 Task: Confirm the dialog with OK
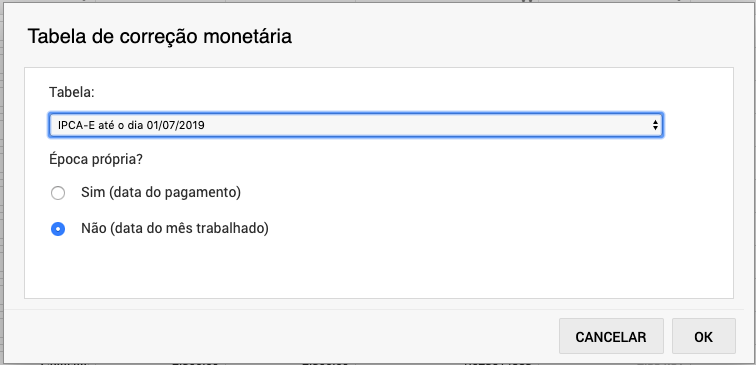click(x=703, y=337)
